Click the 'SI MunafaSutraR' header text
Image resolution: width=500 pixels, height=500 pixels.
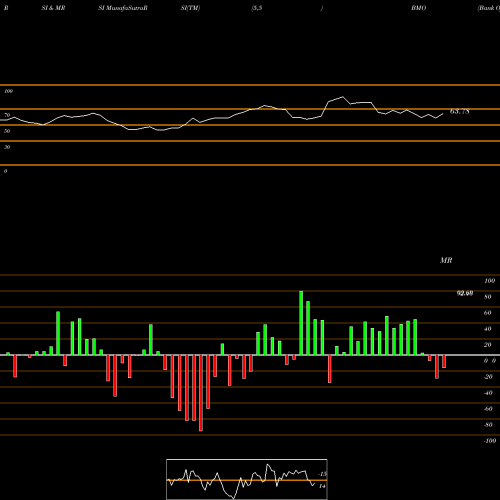[x=123, y=8]
